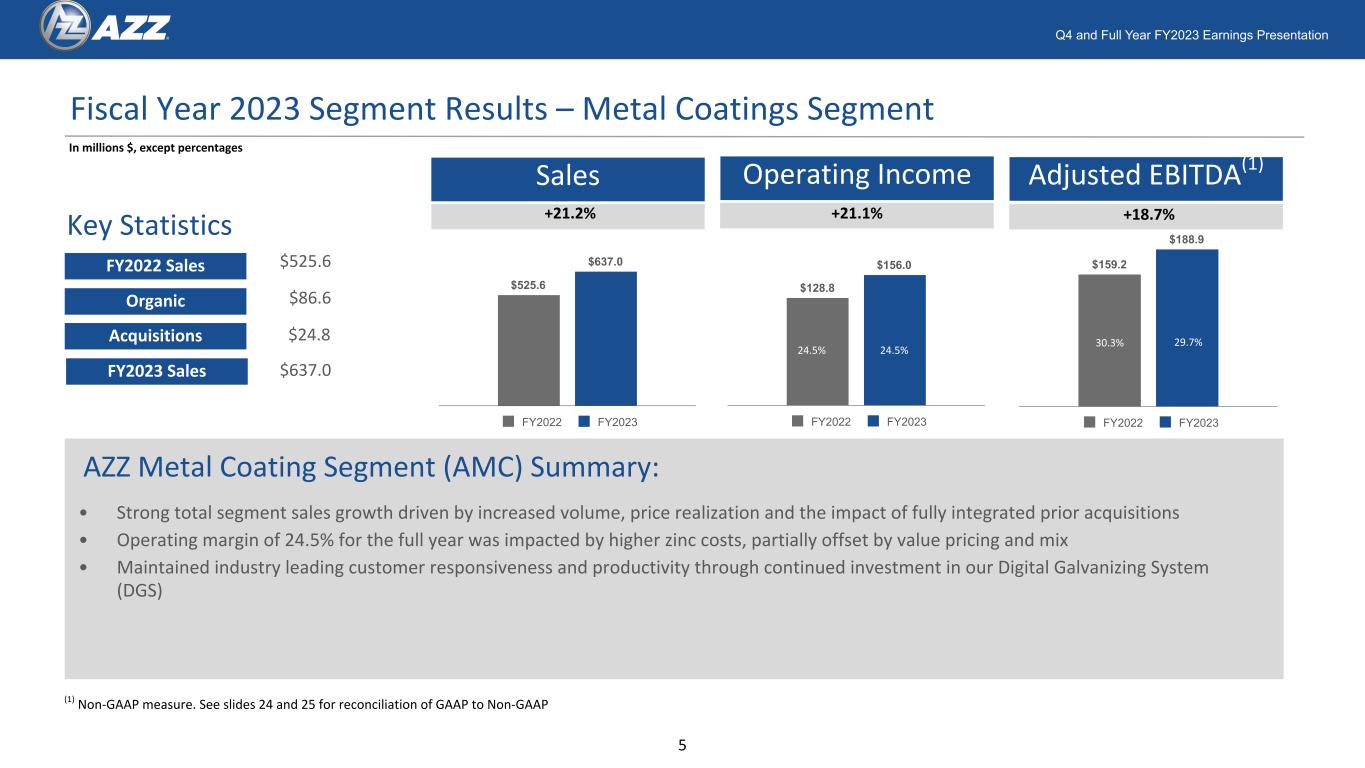
Task: Select the FY2023 Sales label box
Action: pyautogui.click(x=155, y=371)
